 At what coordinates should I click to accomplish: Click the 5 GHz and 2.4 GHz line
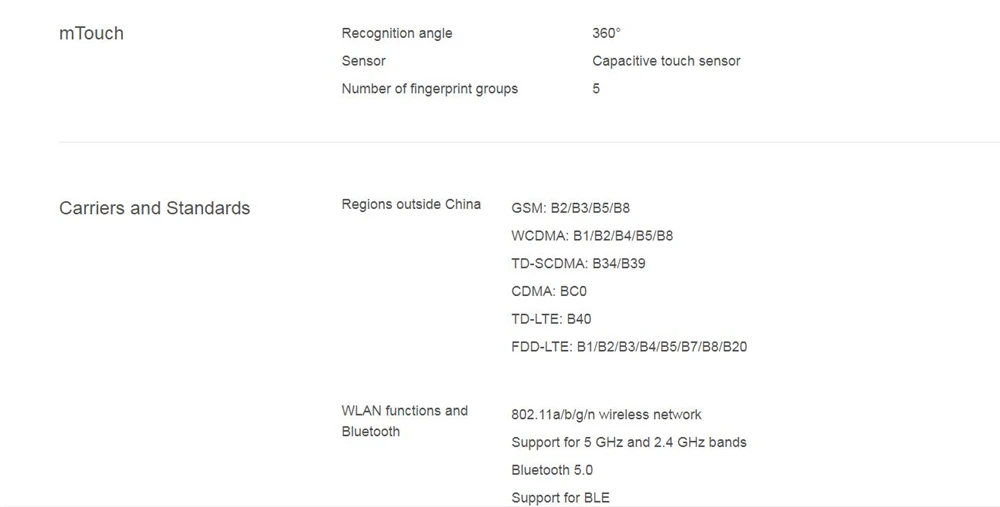click(x=629, y=443)
